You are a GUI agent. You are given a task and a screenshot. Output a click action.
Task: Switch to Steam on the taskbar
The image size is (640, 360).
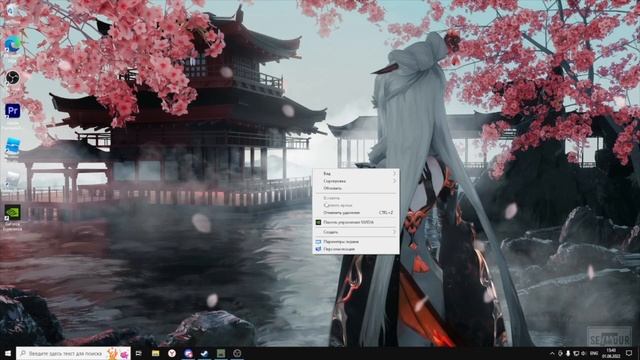204,353
